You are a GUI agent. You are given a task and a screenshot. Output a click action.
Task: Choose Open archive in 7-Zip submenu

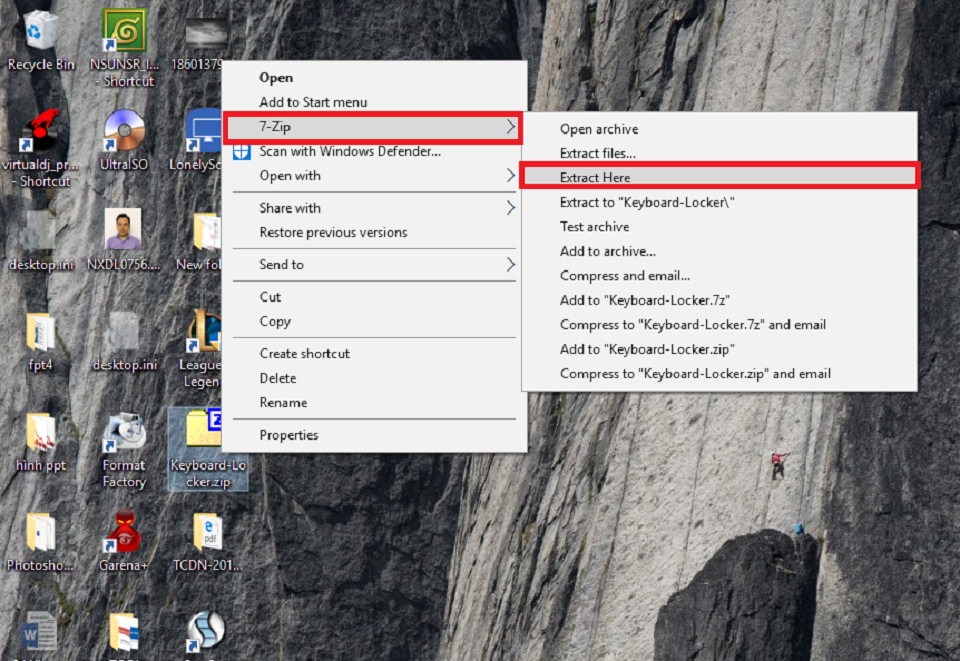click(x=719, y=129)
